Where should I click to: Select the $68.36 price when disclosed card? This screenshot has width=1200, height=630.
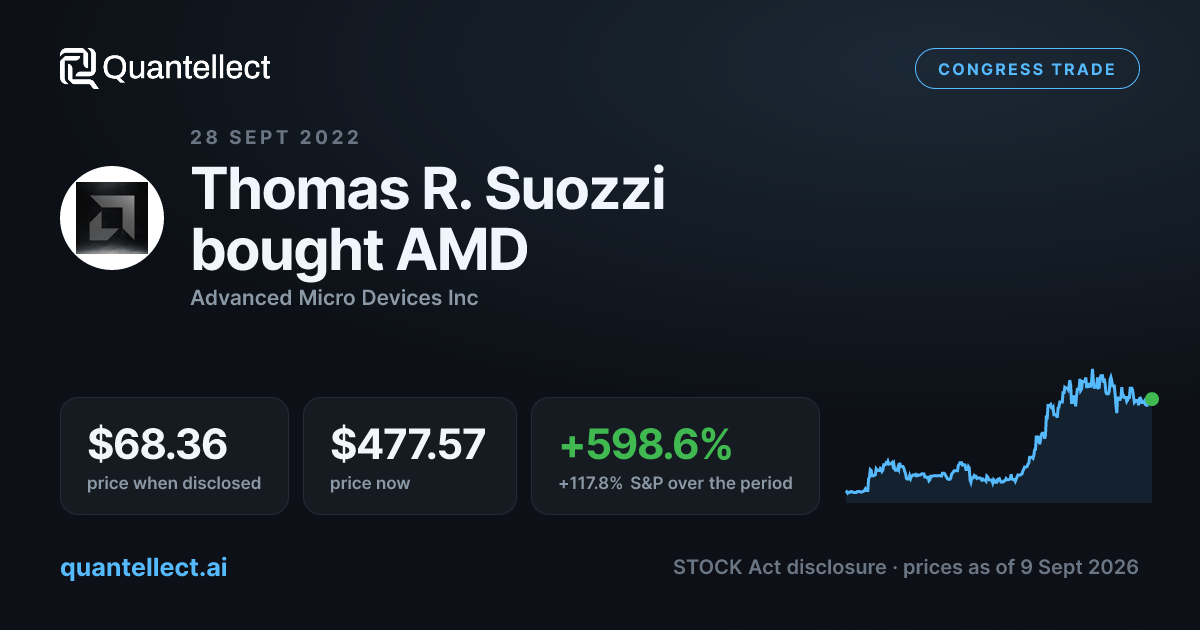pyautogui.click(x=174, y=456)
